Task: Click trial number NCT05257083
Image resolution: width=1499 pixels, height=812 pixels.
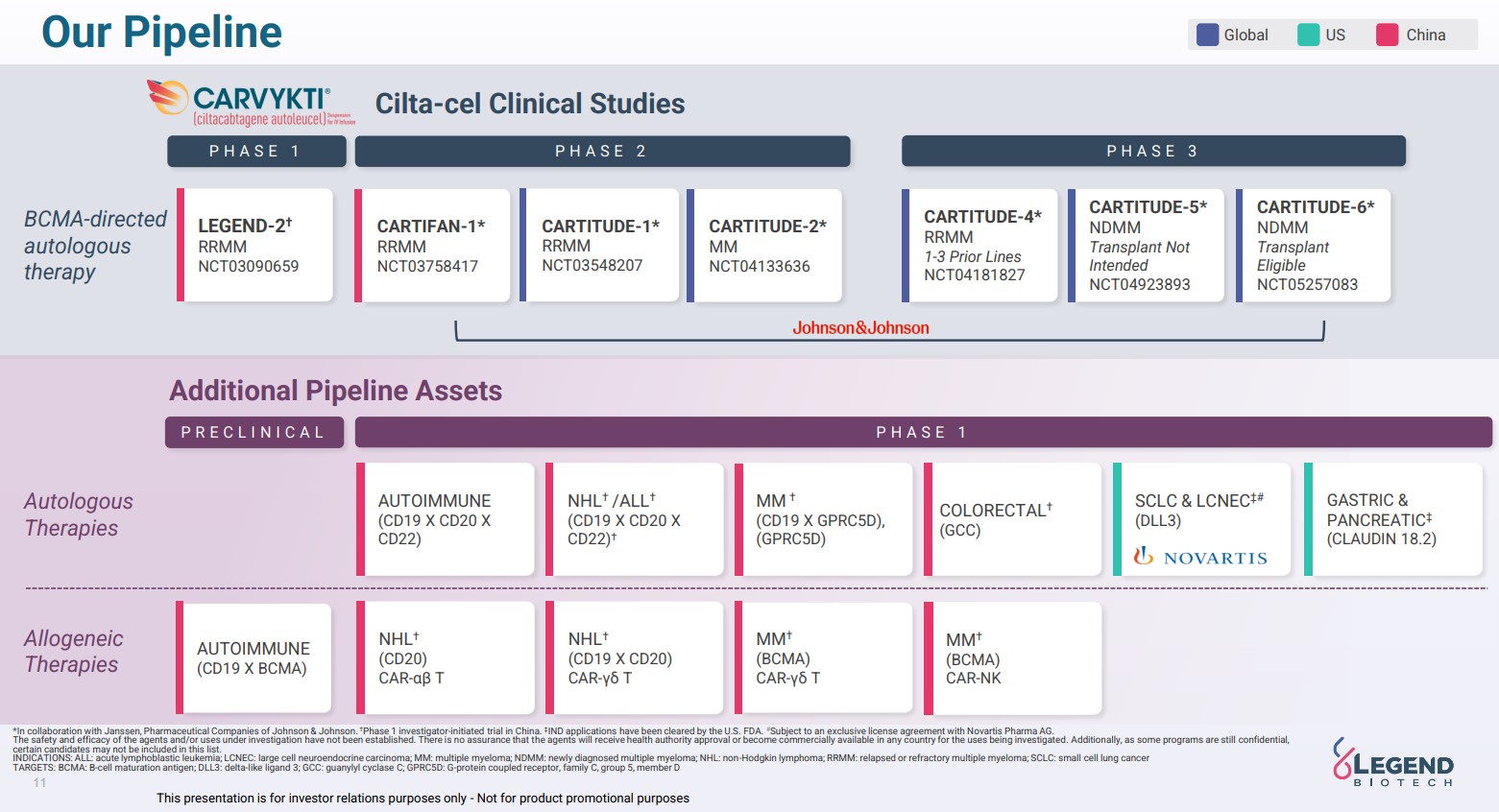Action: coord(1308,284)
